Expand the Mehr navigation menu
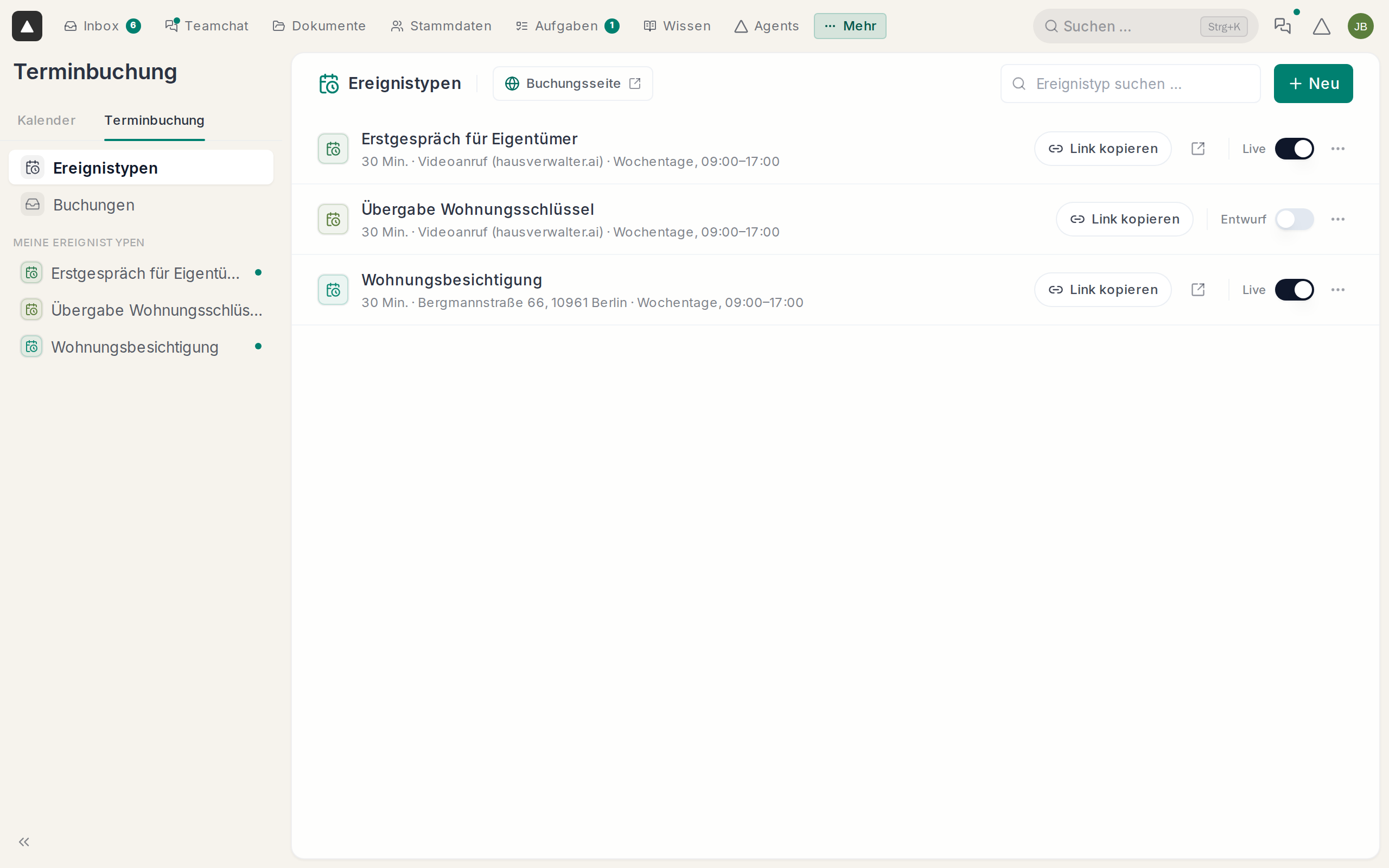This screenshot has height=868, width=1389. (850, 26)
